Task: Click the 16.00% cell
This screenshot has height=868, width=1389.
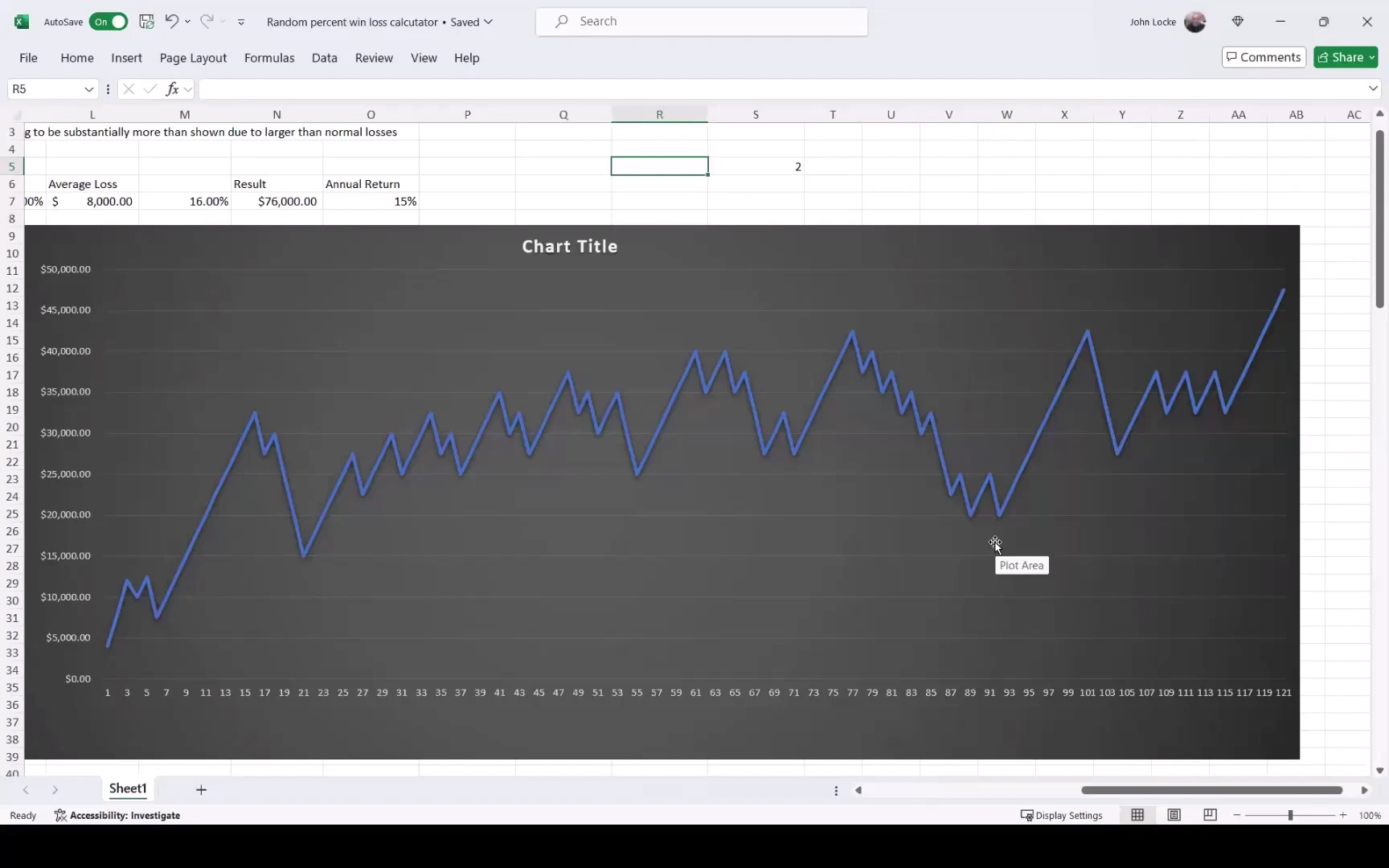Action: (185, 202)
